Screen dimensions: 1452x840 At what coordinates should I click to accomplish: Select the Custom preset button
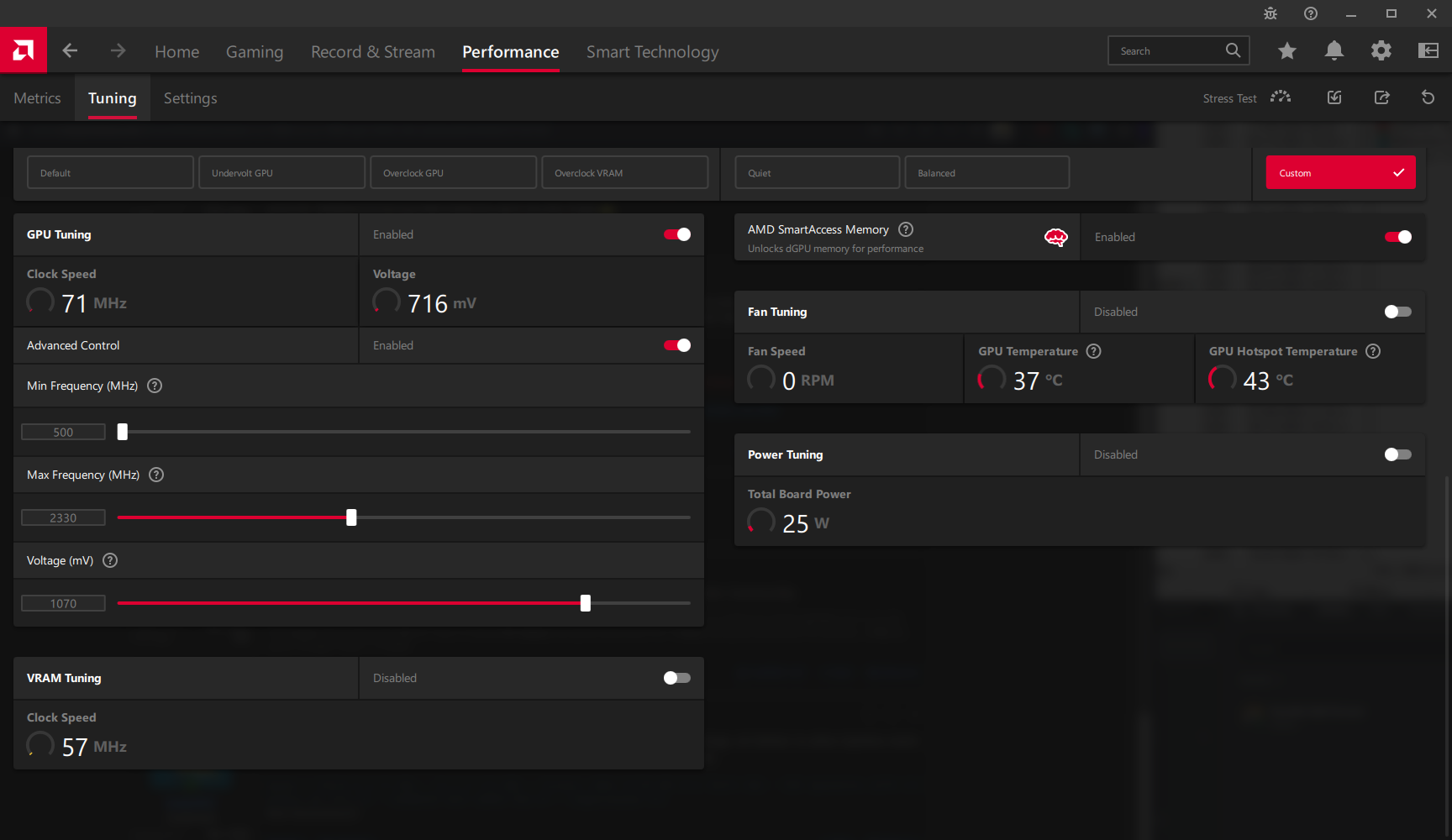[1340, 172]
